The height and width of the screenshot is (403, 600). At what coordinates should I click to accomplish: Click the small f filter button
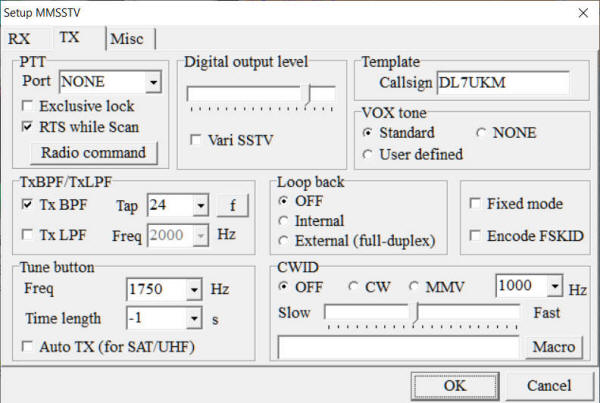(232, 206)
